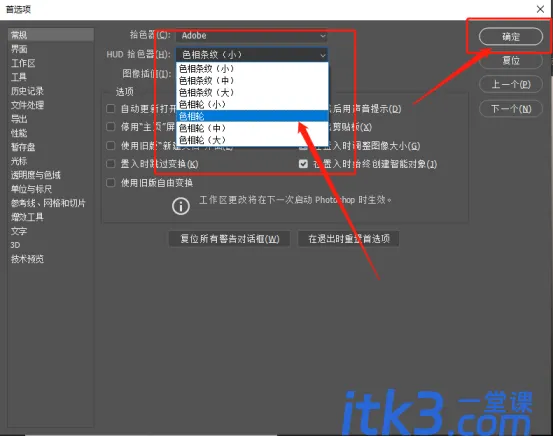
Task: Select 文字 category in sidebar
Action: 51,231
